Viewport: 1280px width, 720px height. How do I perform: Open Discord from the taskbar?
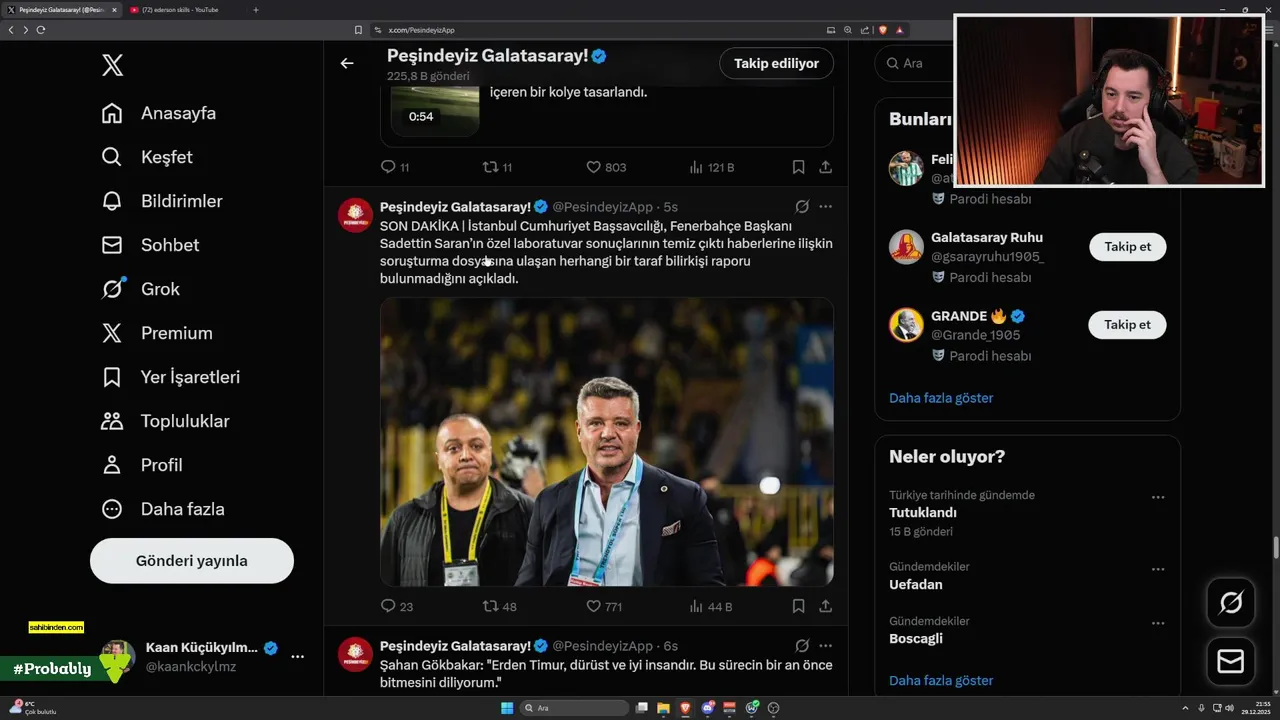click(x=708, y=708)
